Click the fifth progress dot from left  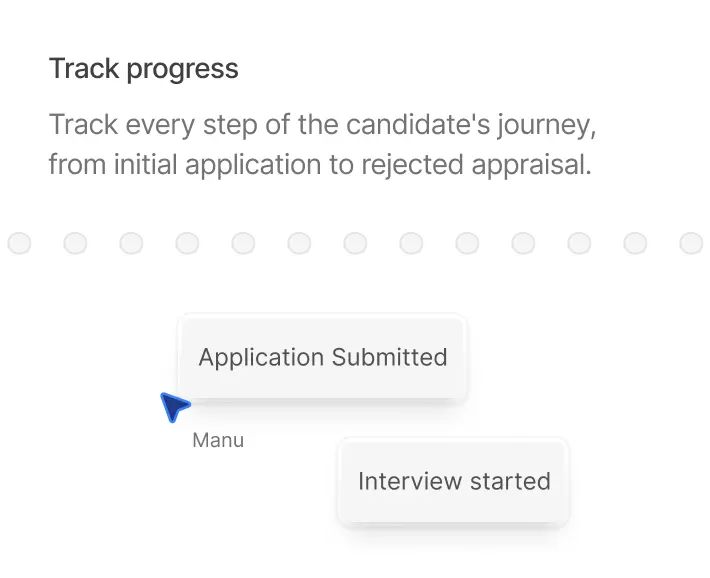243,243
